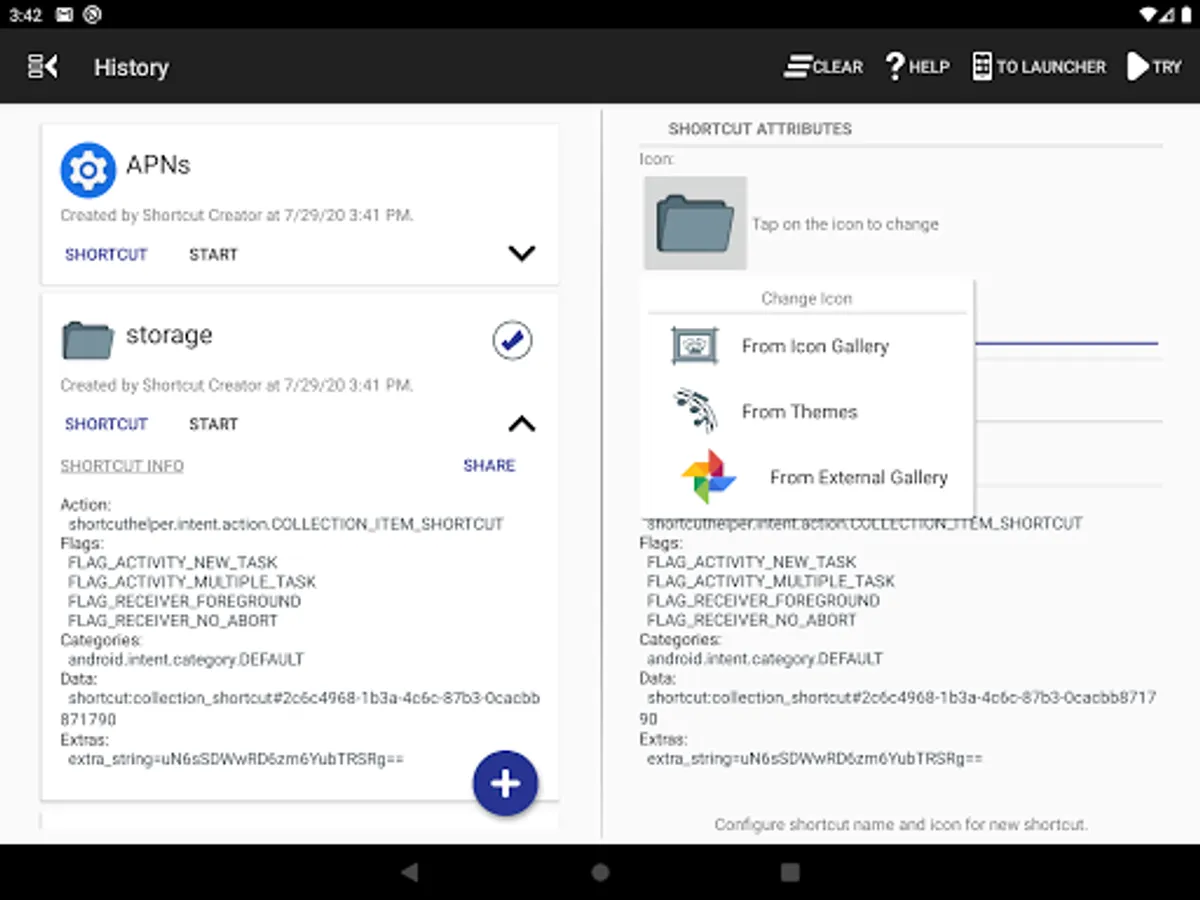Click the pinwheel icon for External Gallery

coord(709,477)
